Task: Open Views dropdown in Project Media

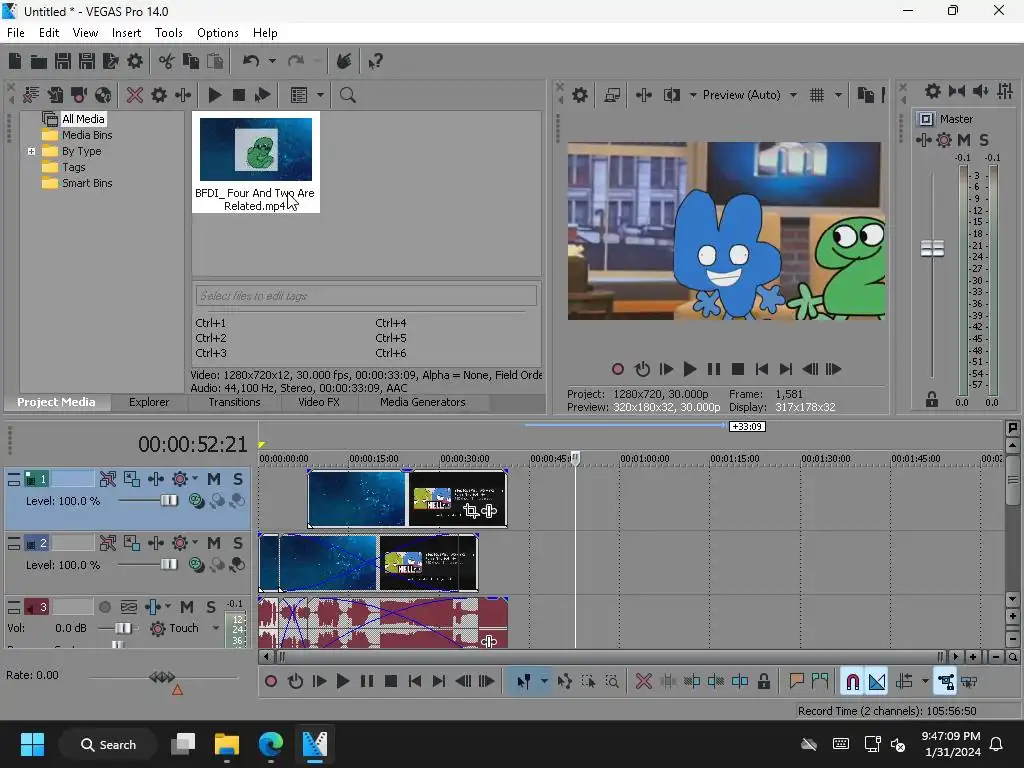Action: click(x=320, y=95)
